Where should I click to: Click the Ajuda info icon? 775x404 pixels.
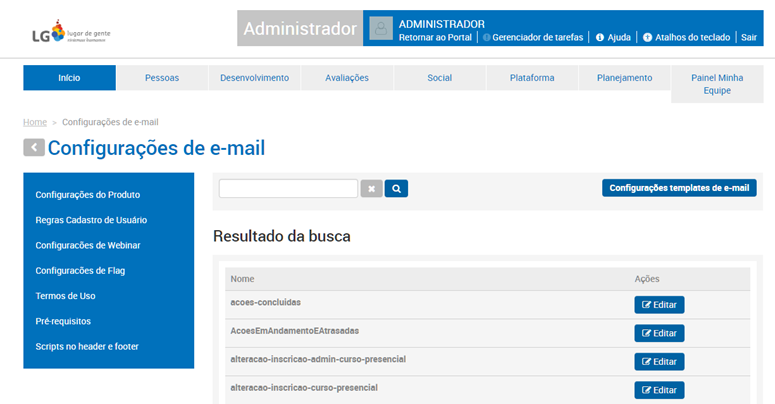600,38
